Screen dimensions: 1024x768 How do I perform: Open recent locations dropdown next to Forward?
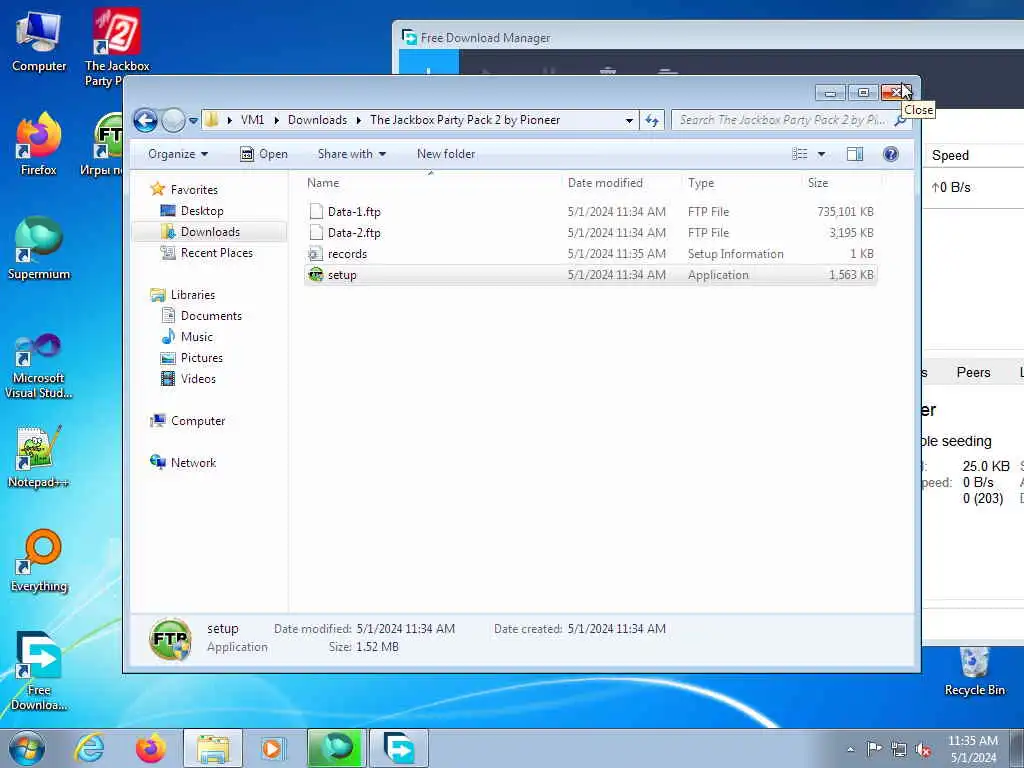(x=193, y=121)
